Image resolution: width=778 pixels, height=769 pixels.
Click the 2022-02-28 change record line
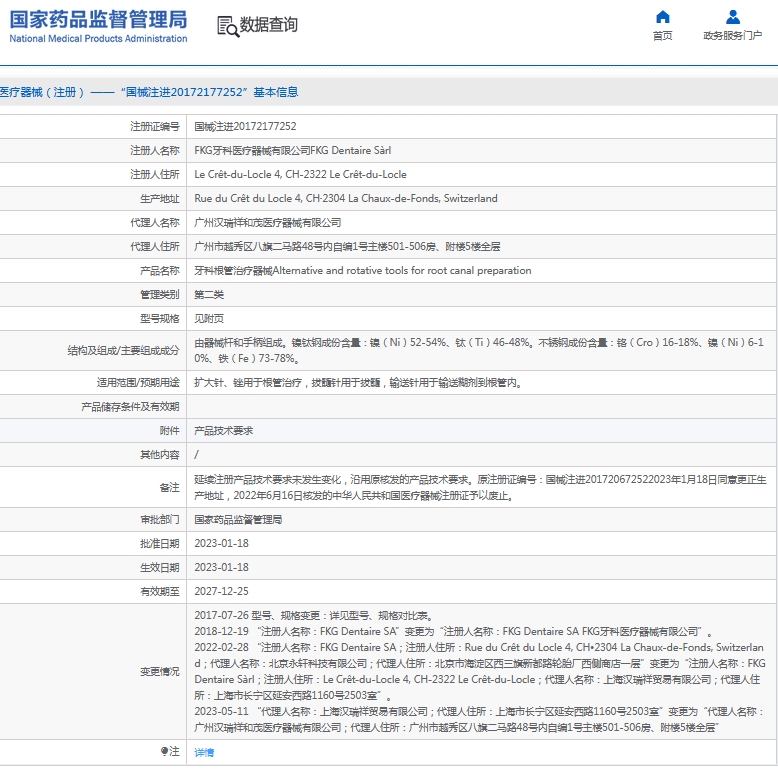tap(480, 671)
